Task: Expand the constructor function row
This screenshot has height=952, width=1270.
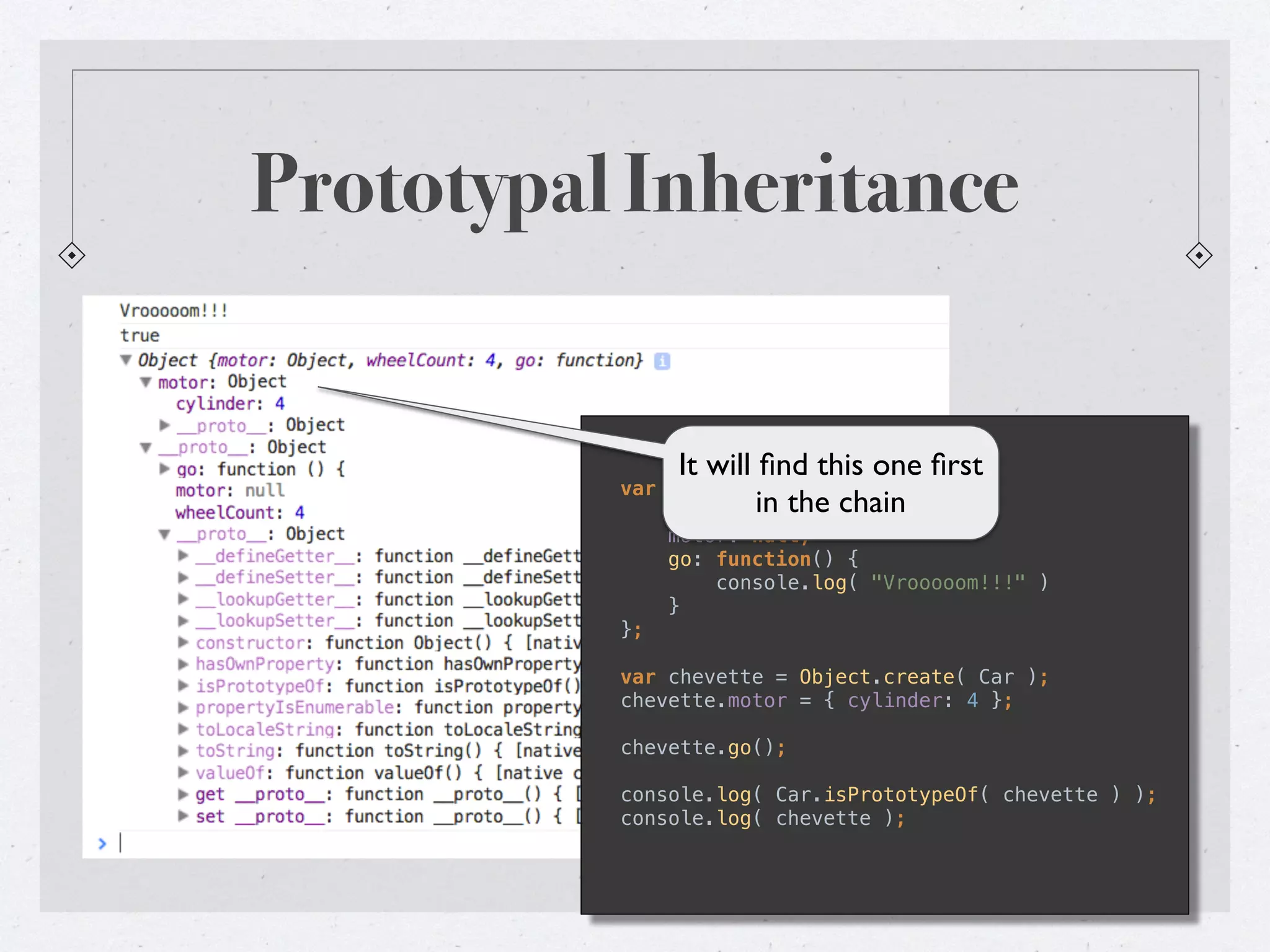Action: 184,642
